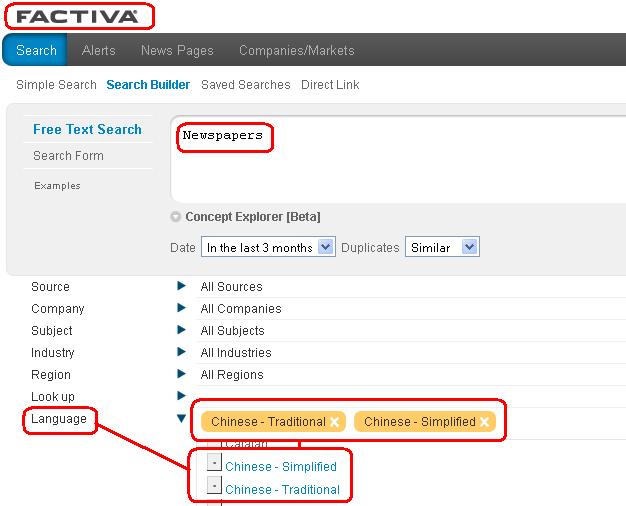Click the All Companies text
Viewport: 626px width, 506px height.
point(241,308)
